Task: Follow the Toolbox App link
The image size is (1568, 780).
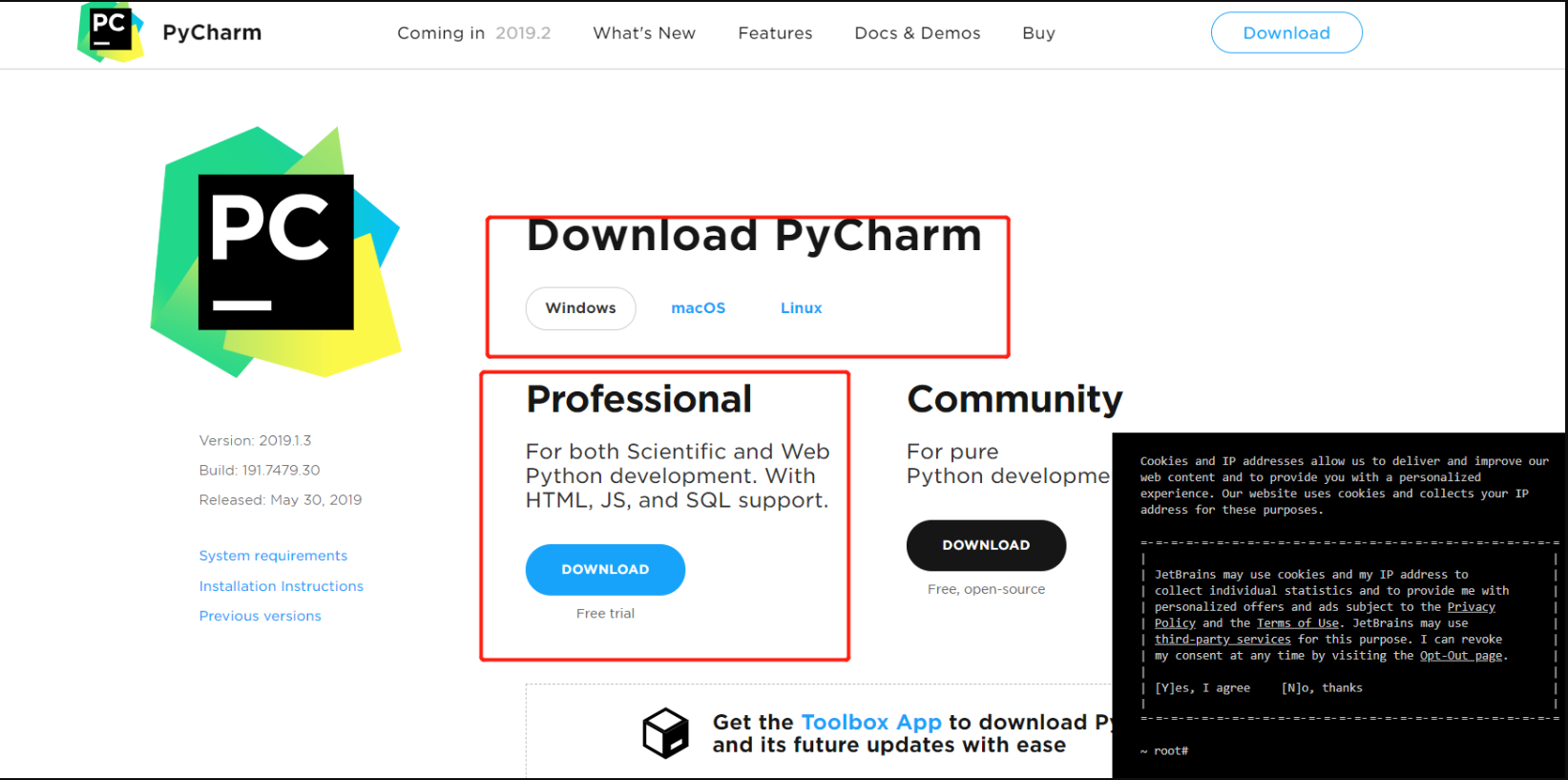Action: (871, 722)
